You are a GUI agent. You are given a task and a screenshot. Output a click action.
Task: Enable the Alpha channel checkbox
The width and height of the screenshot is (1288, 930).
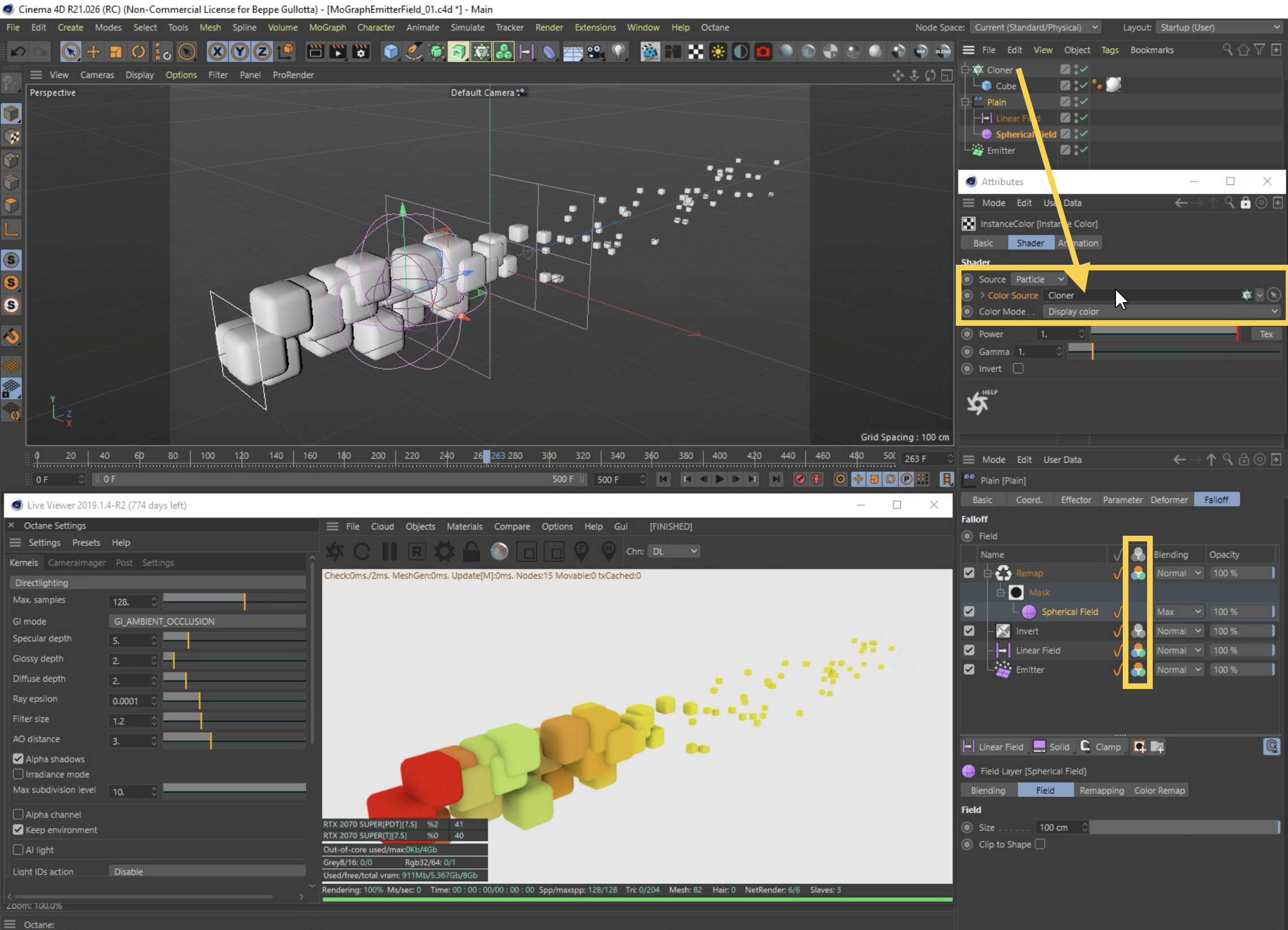point(18,814)
